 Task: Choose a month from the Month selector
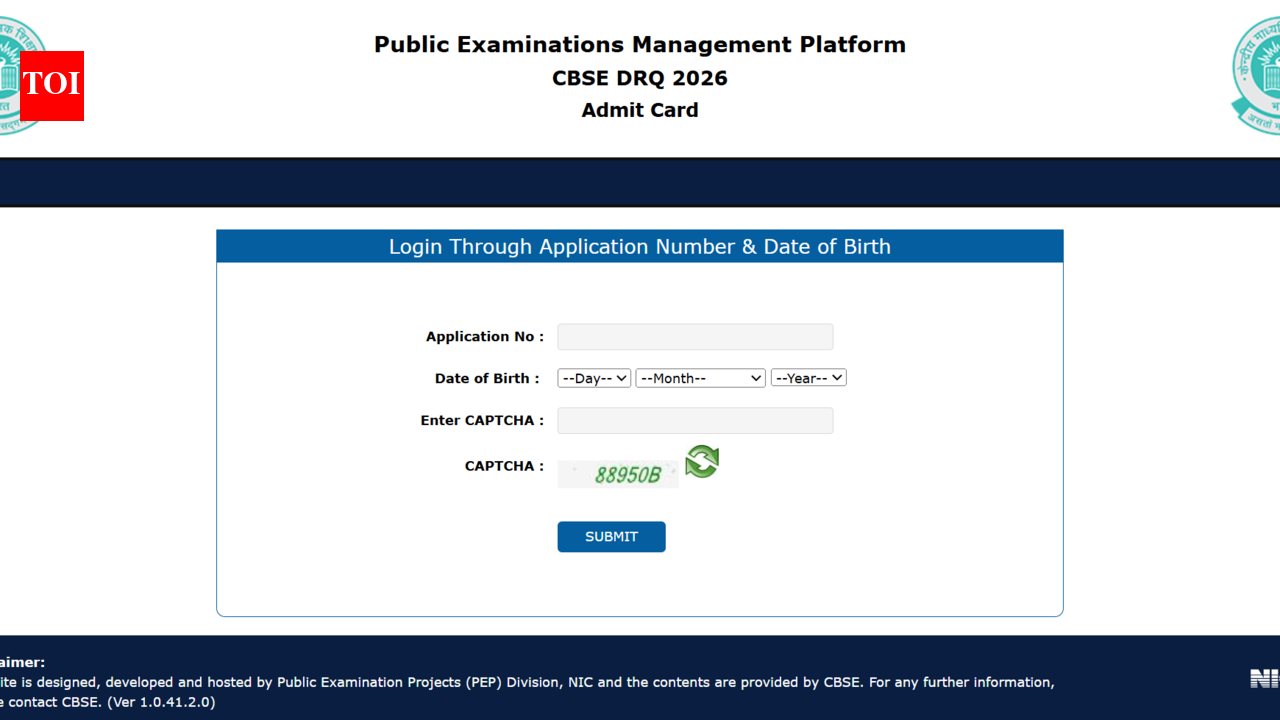[700, 377]
